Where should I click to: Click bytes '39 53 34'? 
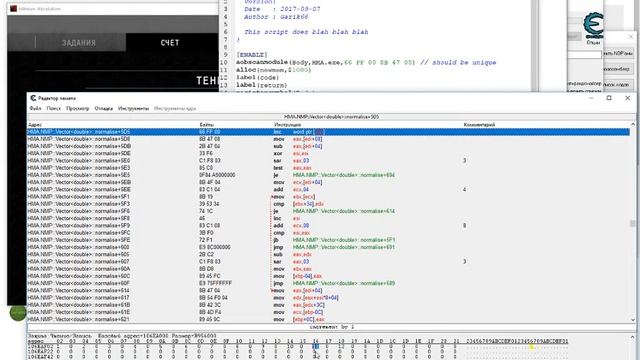pos(210,204)
